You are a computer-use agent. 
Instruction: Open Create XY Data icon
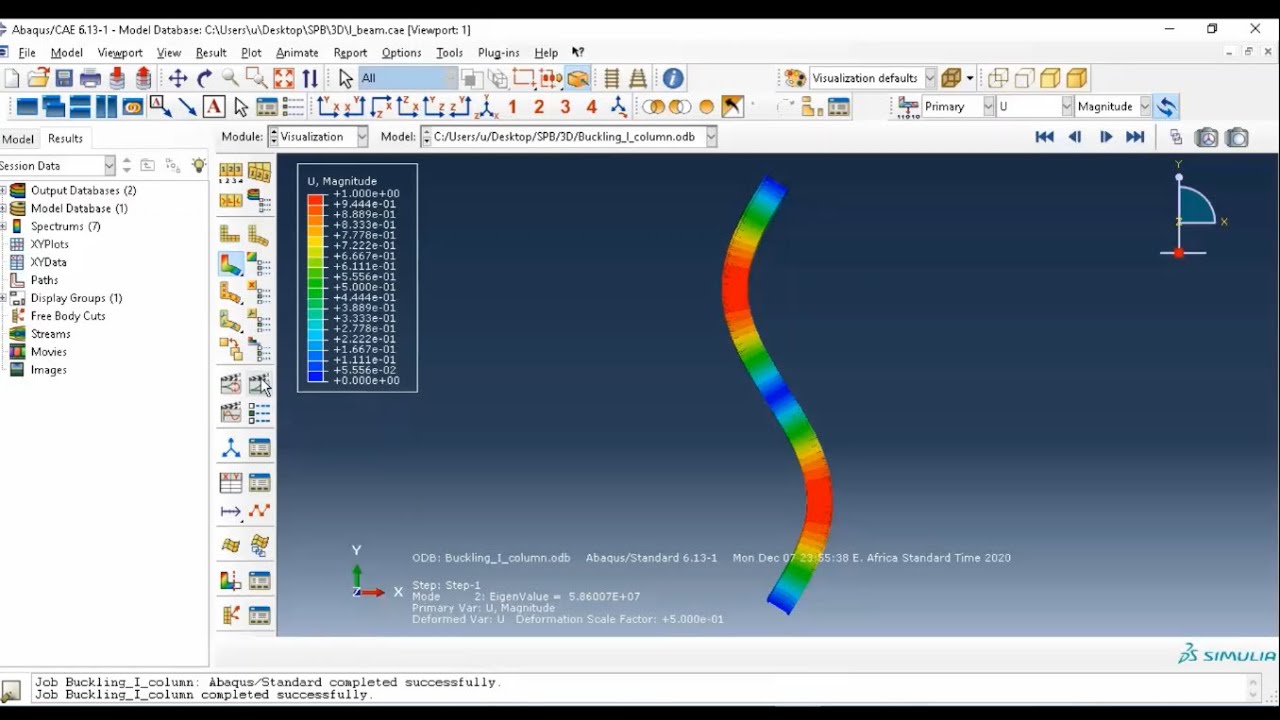(231, 483)
